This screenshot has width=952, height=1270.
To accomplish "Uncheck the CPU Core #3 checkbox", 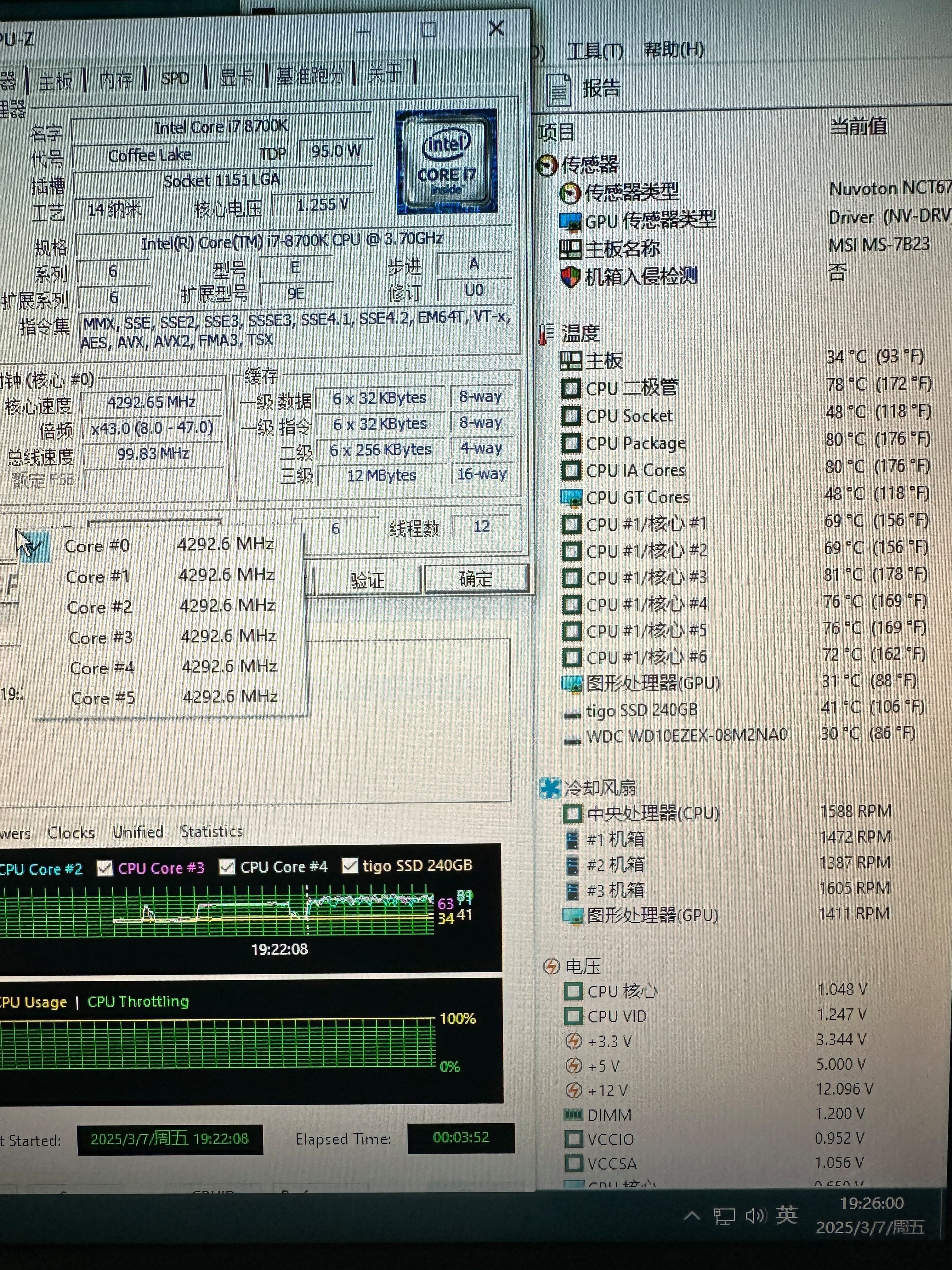I will click(105, 868).
